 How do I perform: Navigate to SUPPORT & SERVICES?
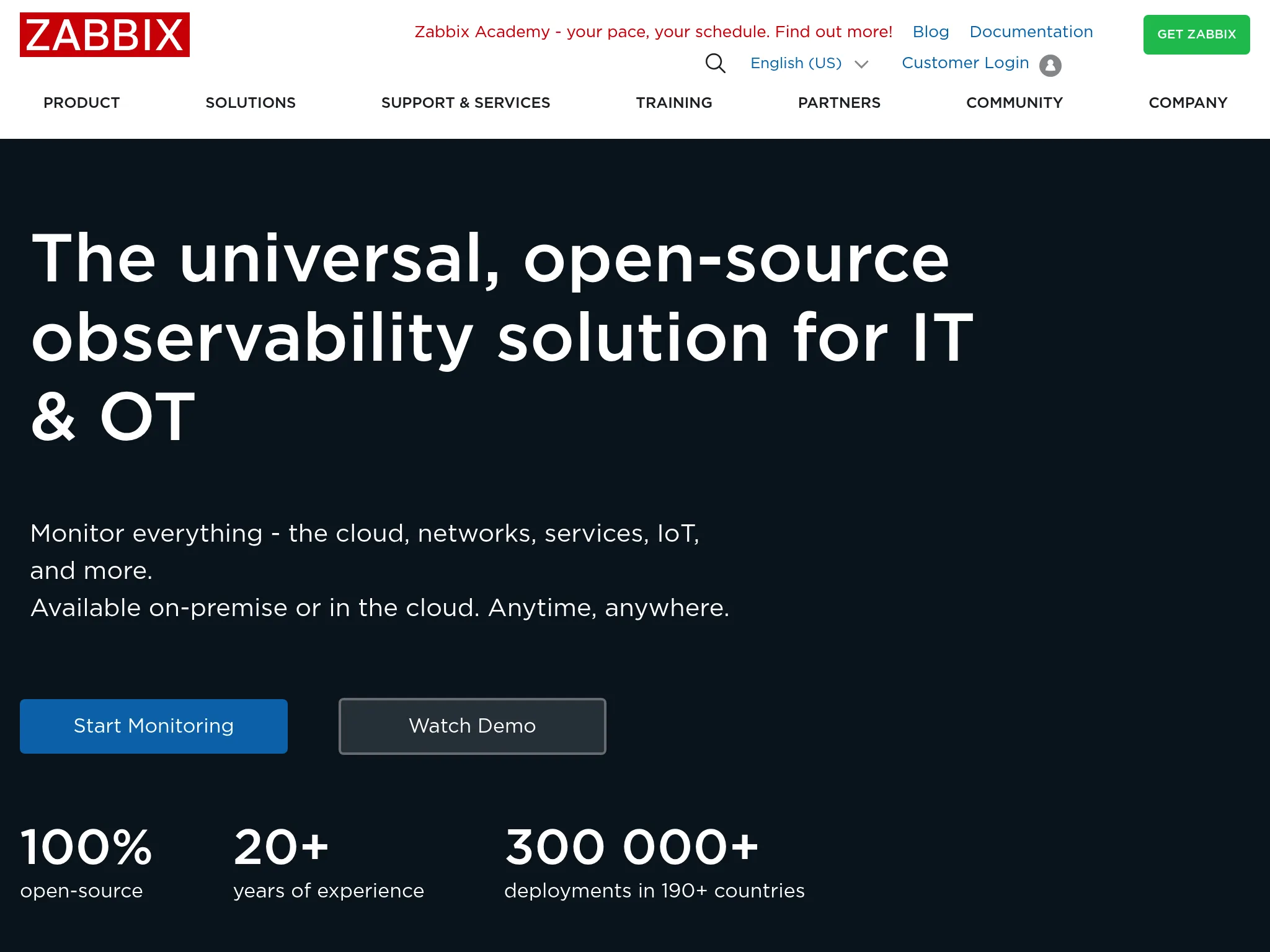click(466, 103)
